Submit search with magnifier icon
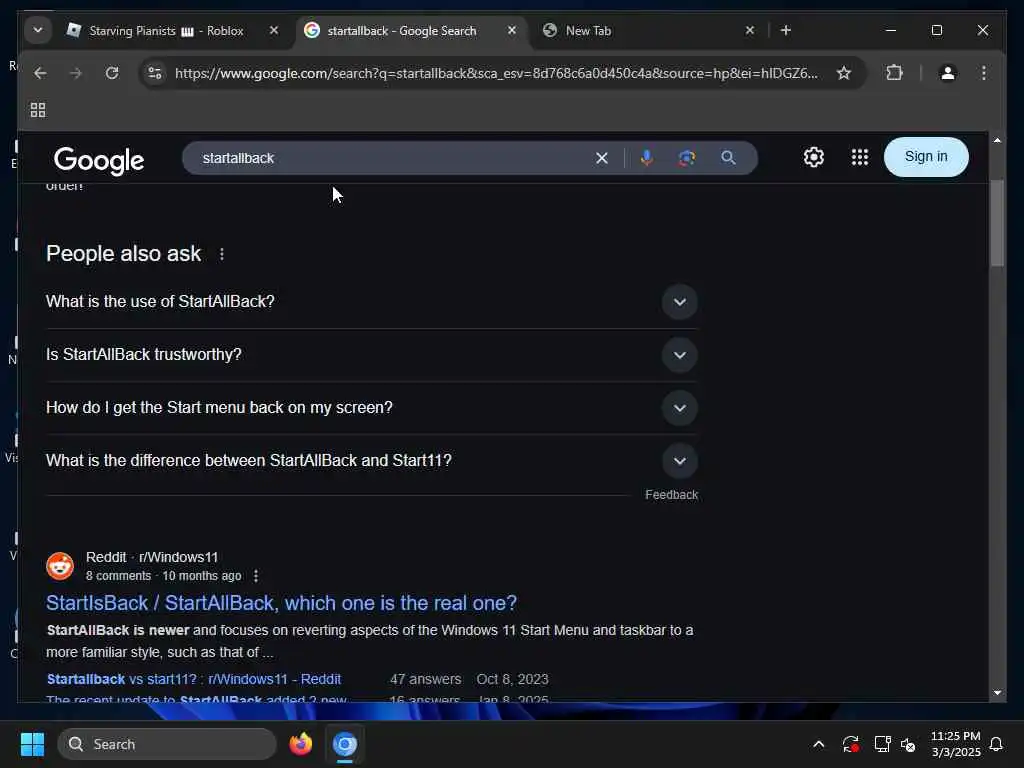The width and height of the screenshot is (1024, 768). [x=728, y=158]
